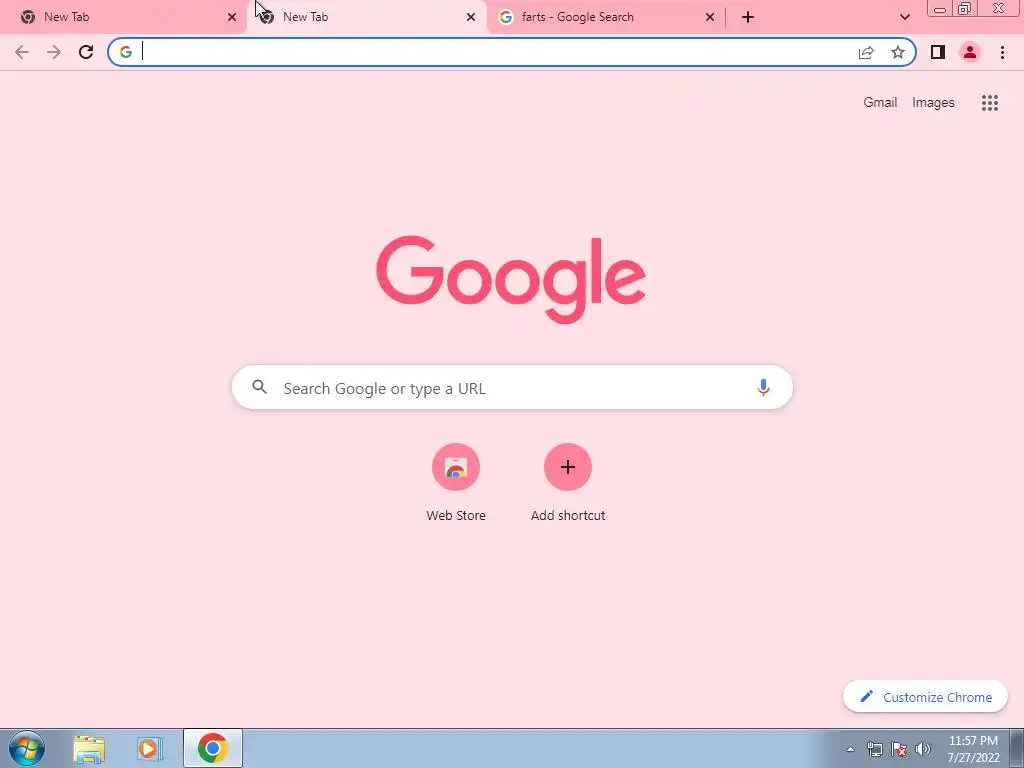Open Windows Explorer from the taskbar
The width and height of the screenshot is (1024, 768).
89,748
